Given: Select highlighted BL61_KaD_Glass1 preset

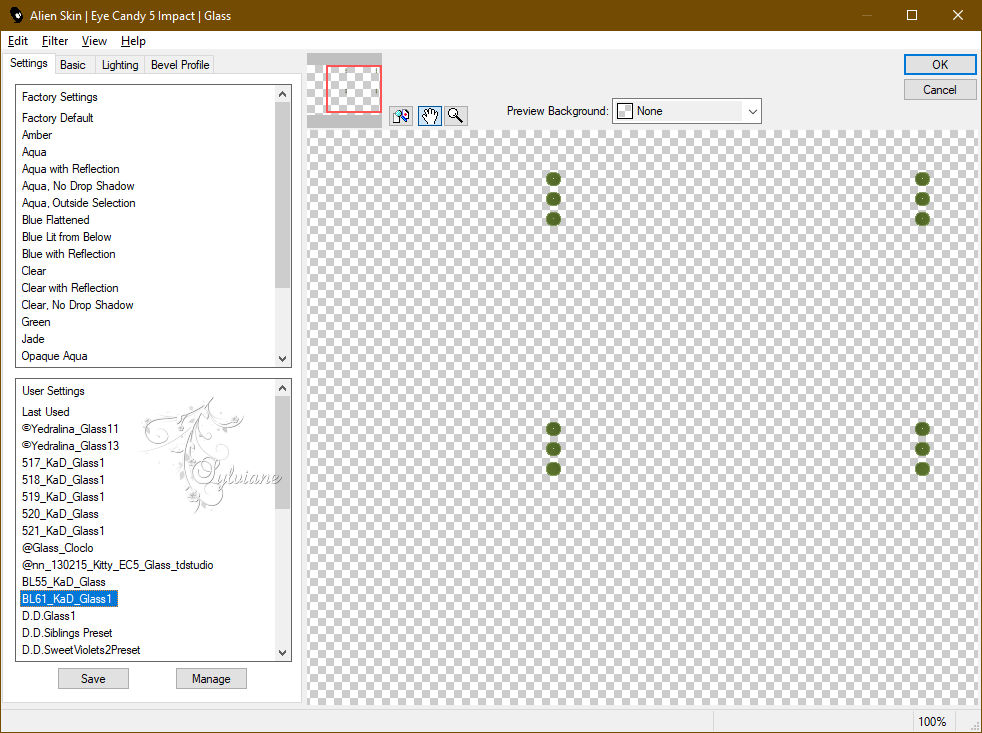Looking at the screenshot, I should 69,598.
